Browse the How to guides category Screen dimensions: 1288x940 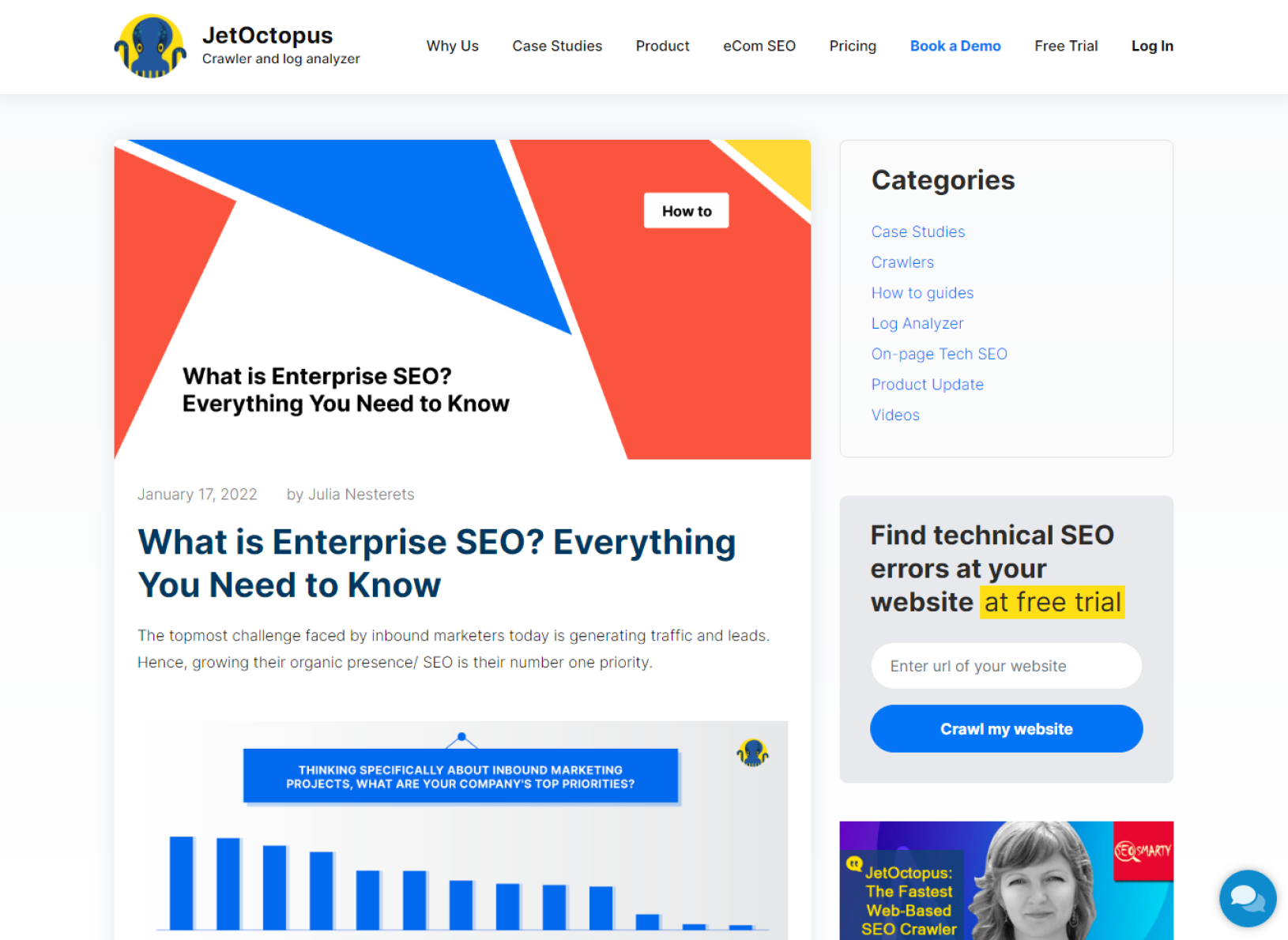click(x=921, y=293)
